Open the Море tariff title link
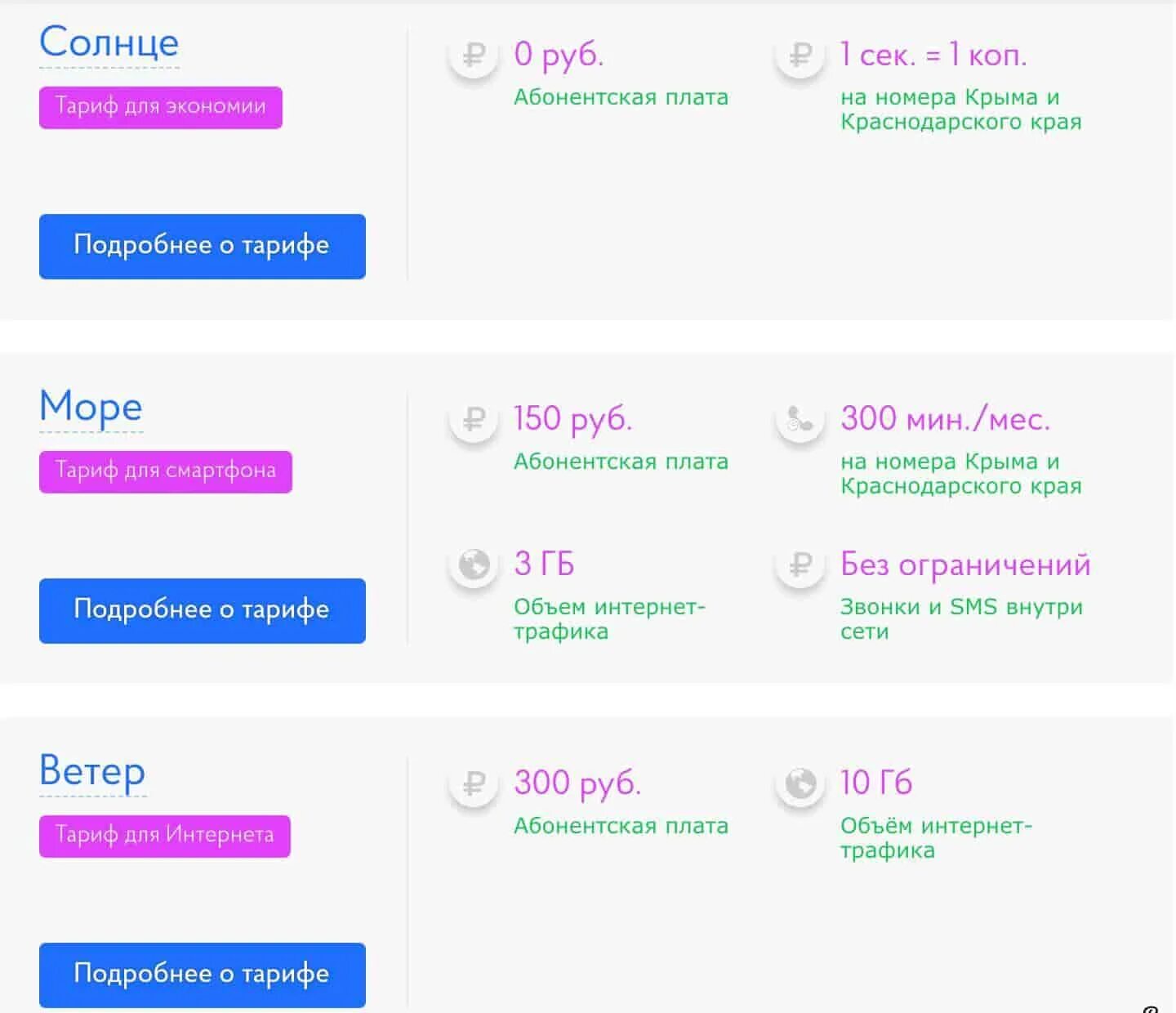 click(x=91, y=407)
